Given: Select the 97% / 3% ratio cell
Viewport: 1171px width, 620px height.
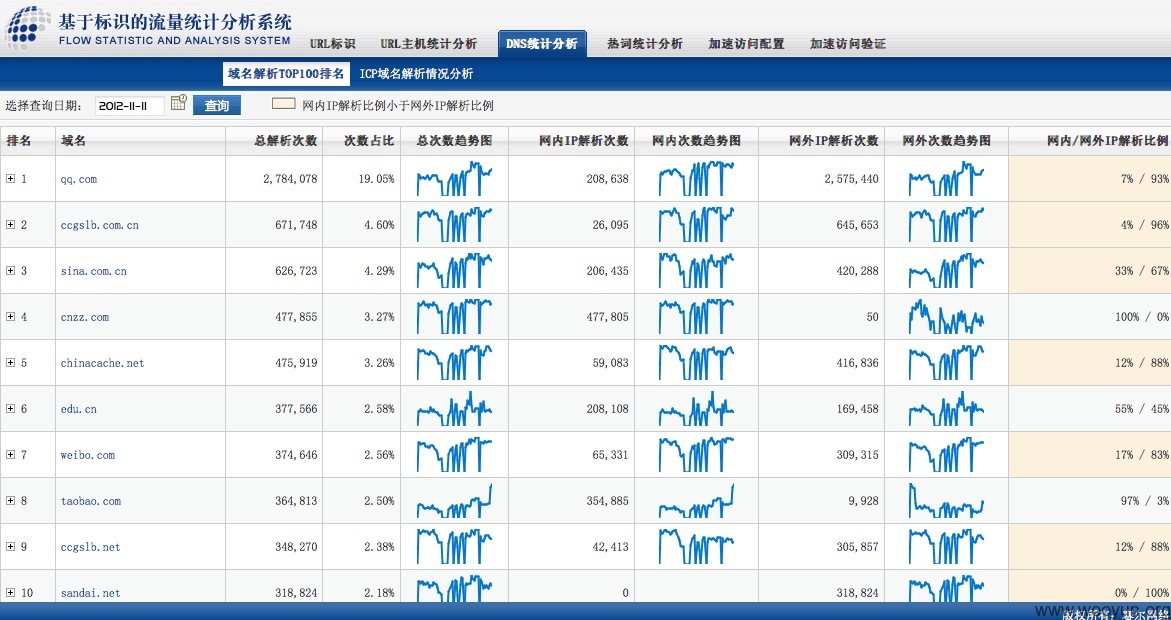Looking at the screenshot, I should 1090,501.
